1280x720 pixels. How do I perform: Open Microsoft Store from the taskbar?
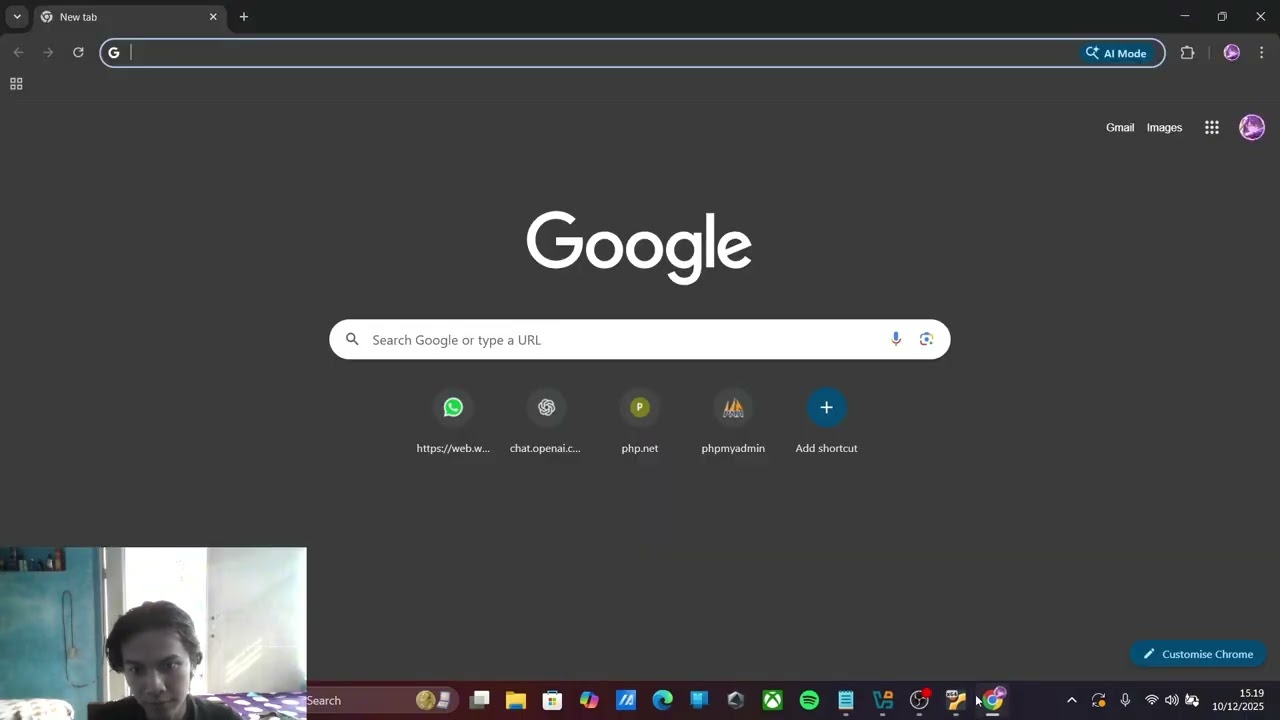pos(552,700)
